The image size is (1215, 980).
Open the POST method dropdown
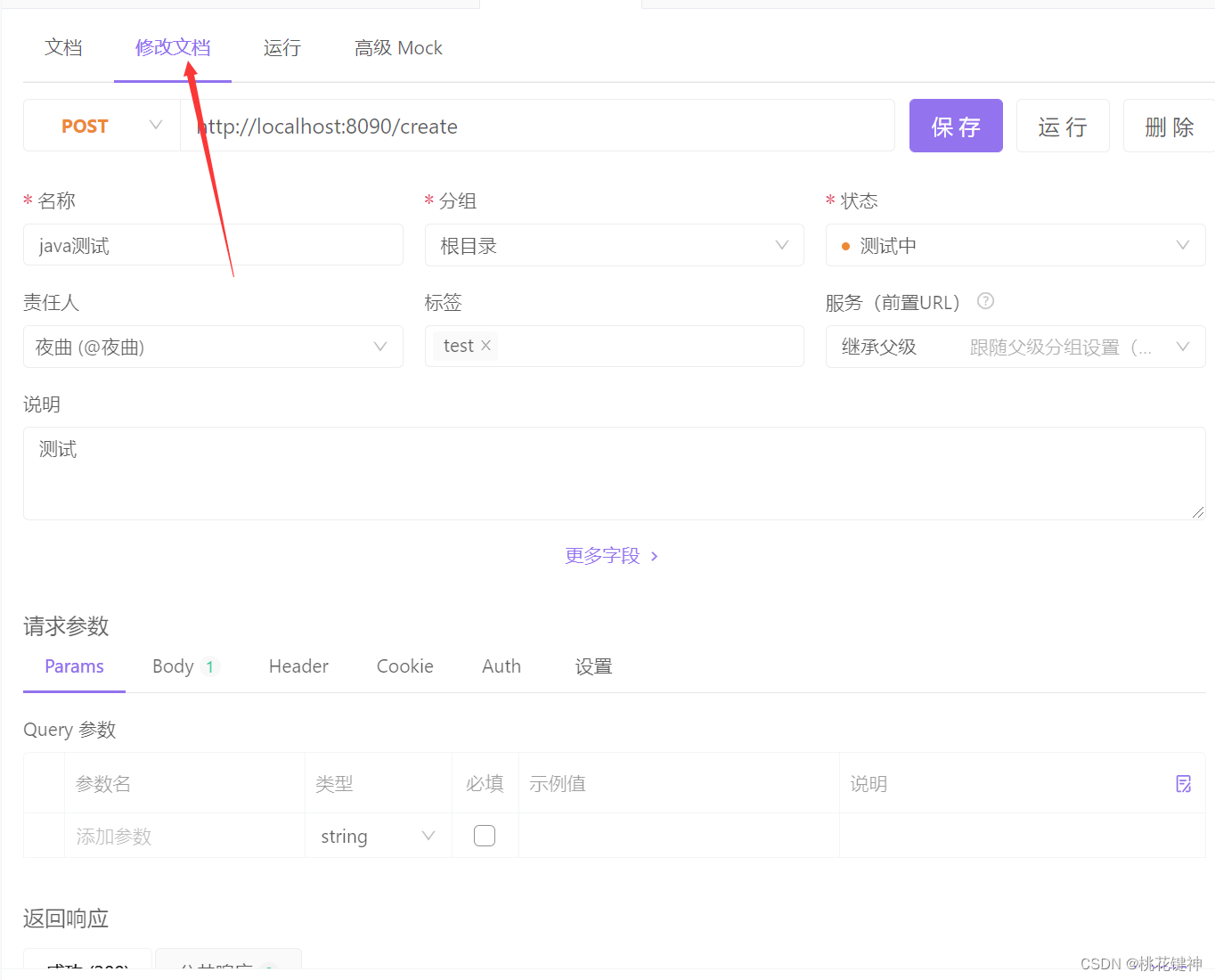point(102,126)
